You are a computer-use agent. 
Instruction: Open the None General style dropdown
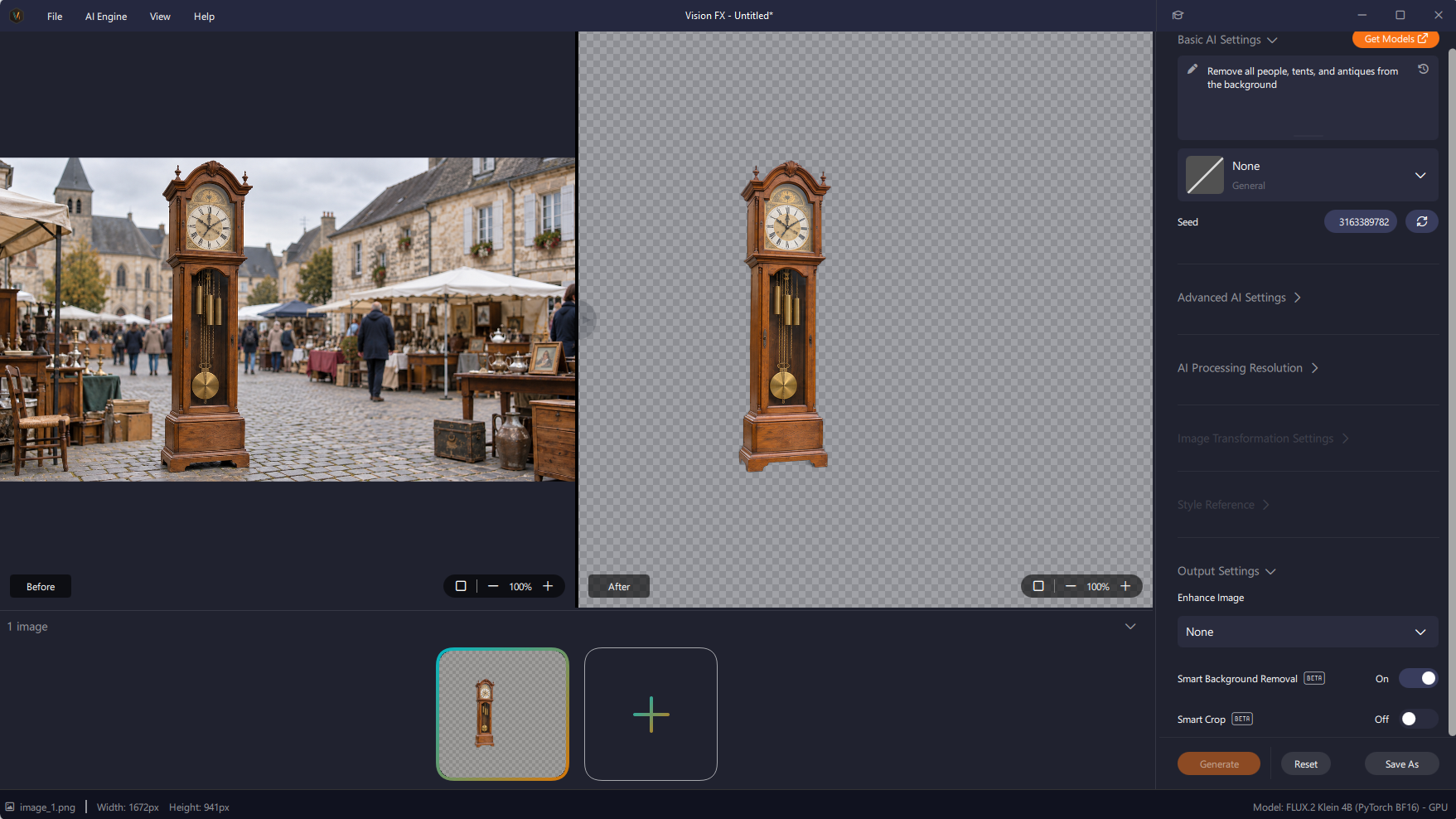(1308, 175)
